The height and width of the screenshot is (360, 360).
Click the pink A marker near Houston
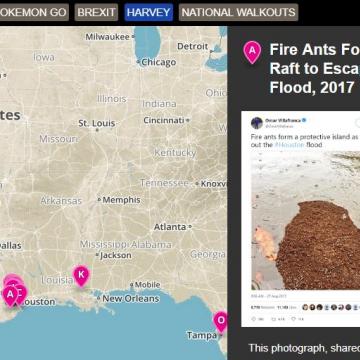[10, 295]
